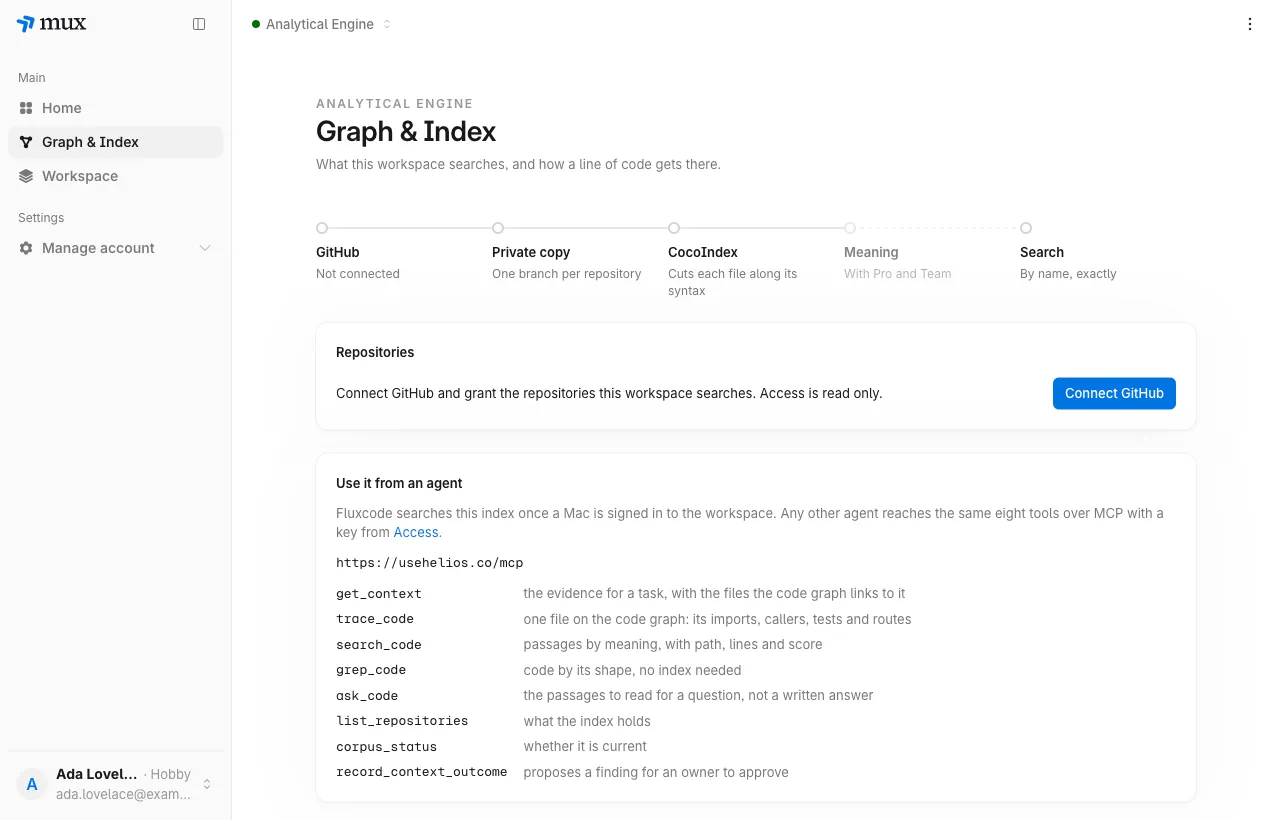The width and height of the screenshot is (1280, 820).
Task: Click the Meaning step circle
Action: [850, 228]
